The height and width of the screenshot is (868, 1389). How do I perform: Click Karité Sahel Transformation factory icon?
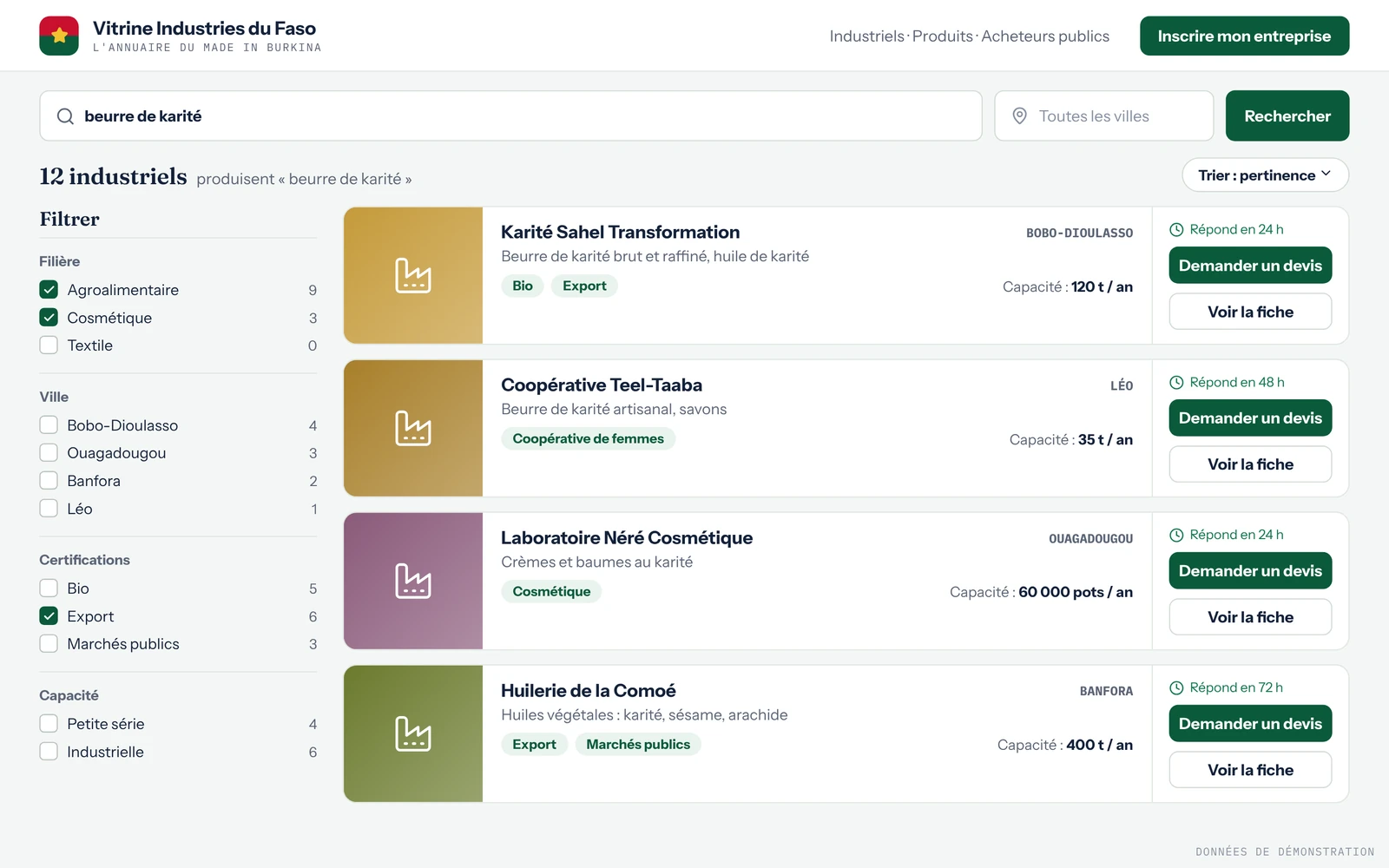coord(413,275)
